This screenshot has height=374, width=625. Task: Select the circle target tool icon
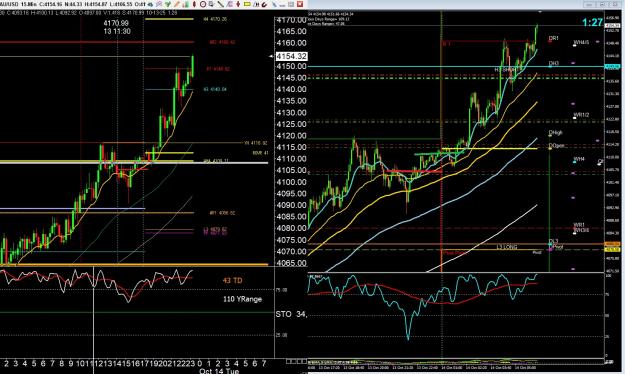click(x=203, y=4)
